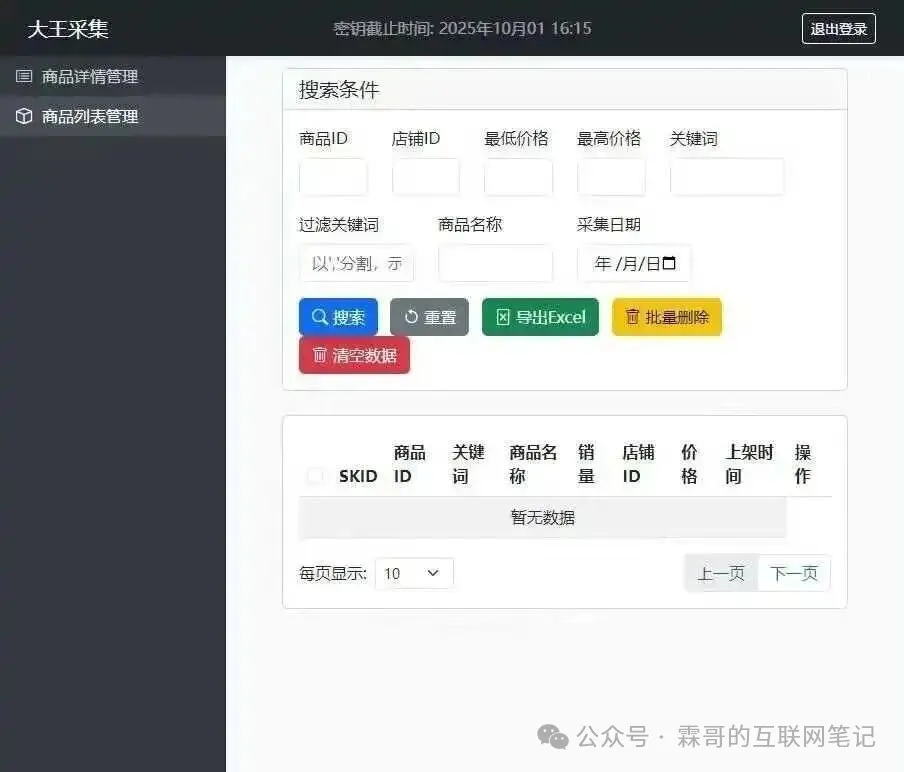Focus the 关键词 search input
Image resolution: width=904 pixels, height=772 pixels.
click(x=726, y=177)
